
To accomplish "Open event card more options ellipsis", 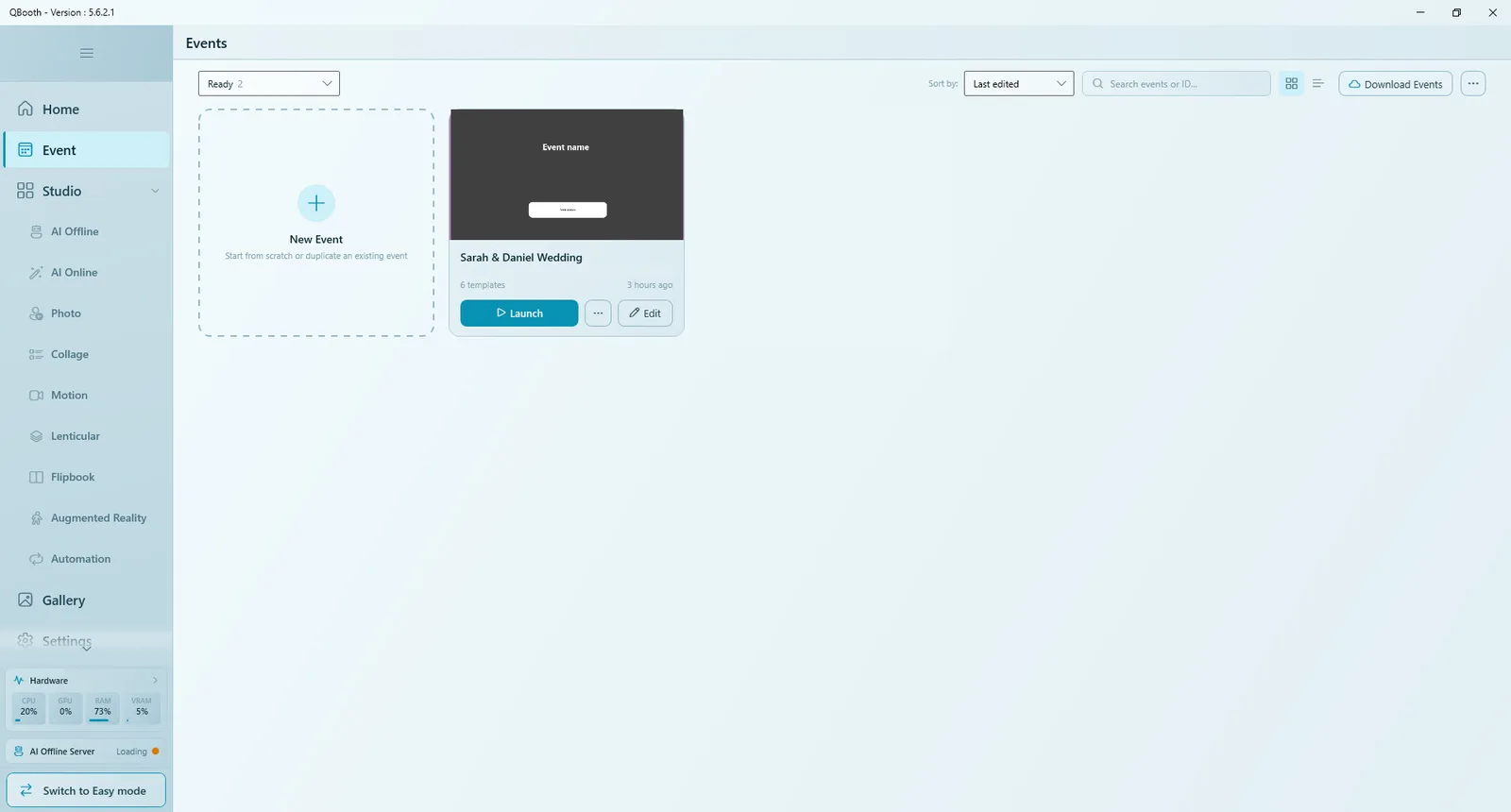I will click(x=598, y=313).
